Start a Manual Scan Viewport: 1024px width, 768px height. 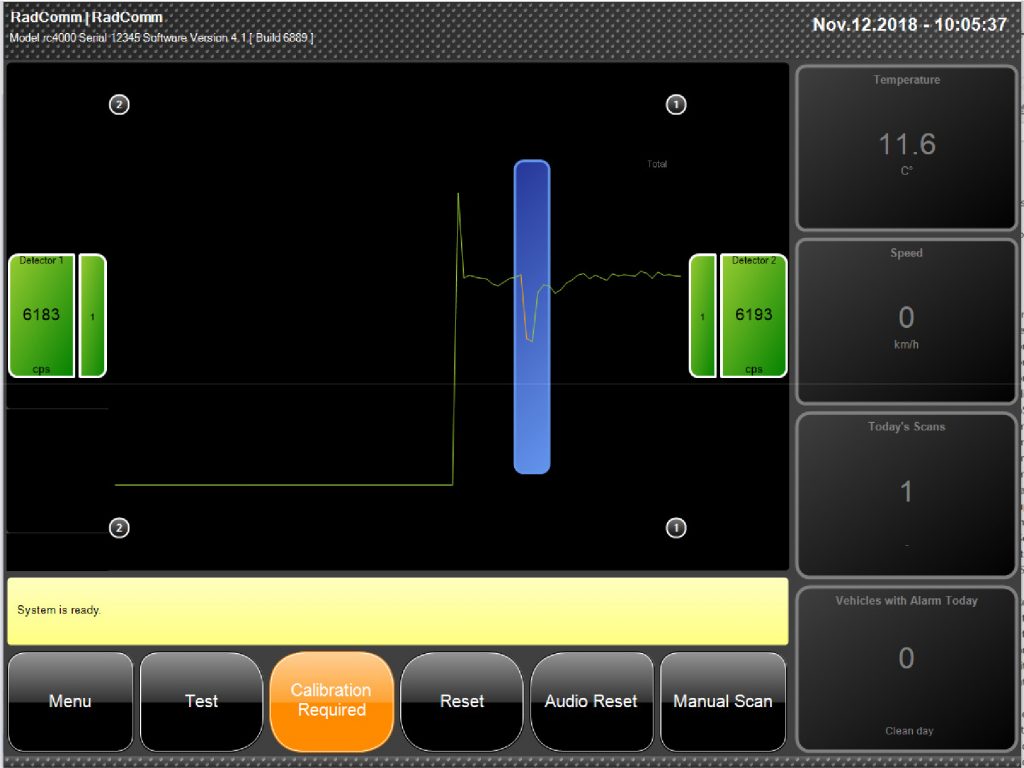click(x=722, y=701)
